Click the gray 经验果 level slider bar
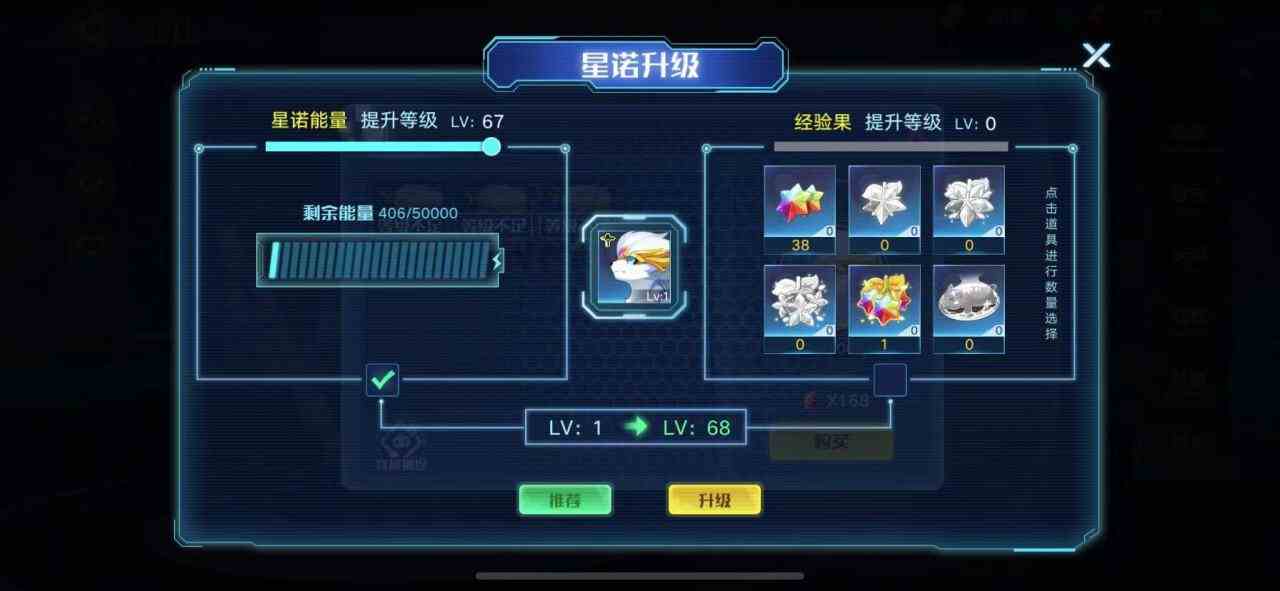The width and height of the screenshot is (1280, 591). tap(890, 146)
